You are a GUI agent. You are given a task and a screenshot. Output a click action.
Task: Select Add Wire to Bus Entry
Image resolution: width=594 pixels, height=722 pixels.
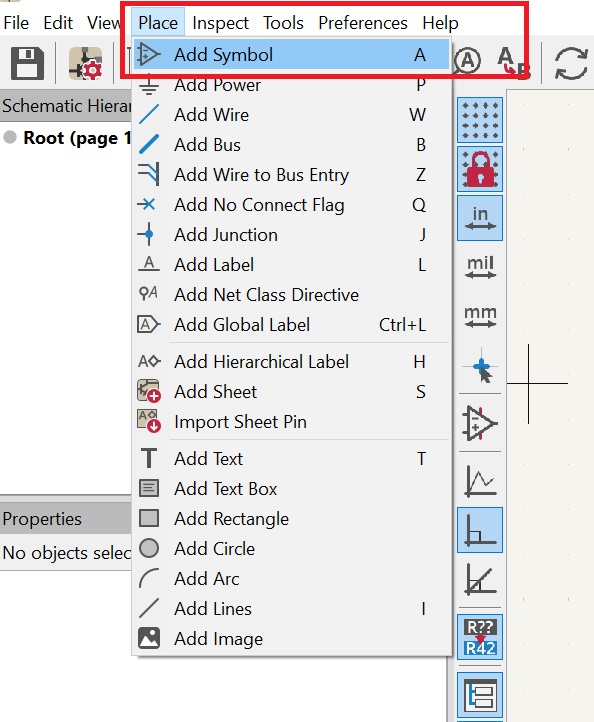click(291, 175)
